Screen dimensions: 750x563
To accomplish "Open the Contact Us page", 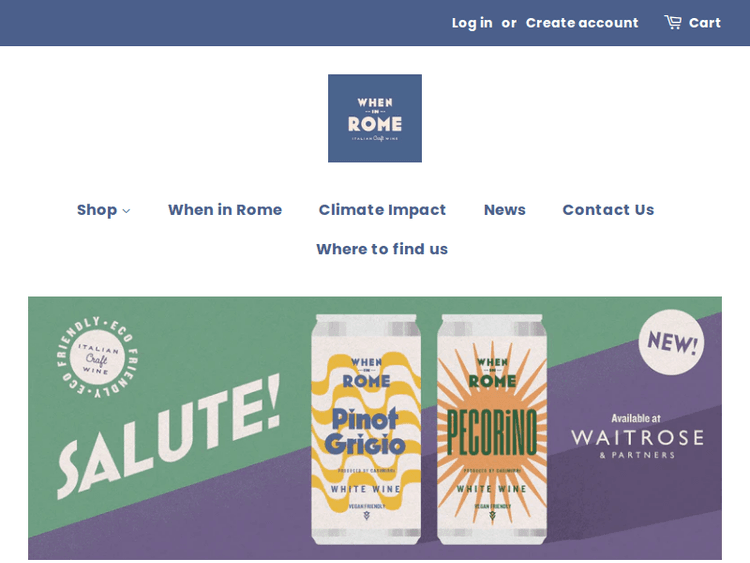I will point(608,210).
